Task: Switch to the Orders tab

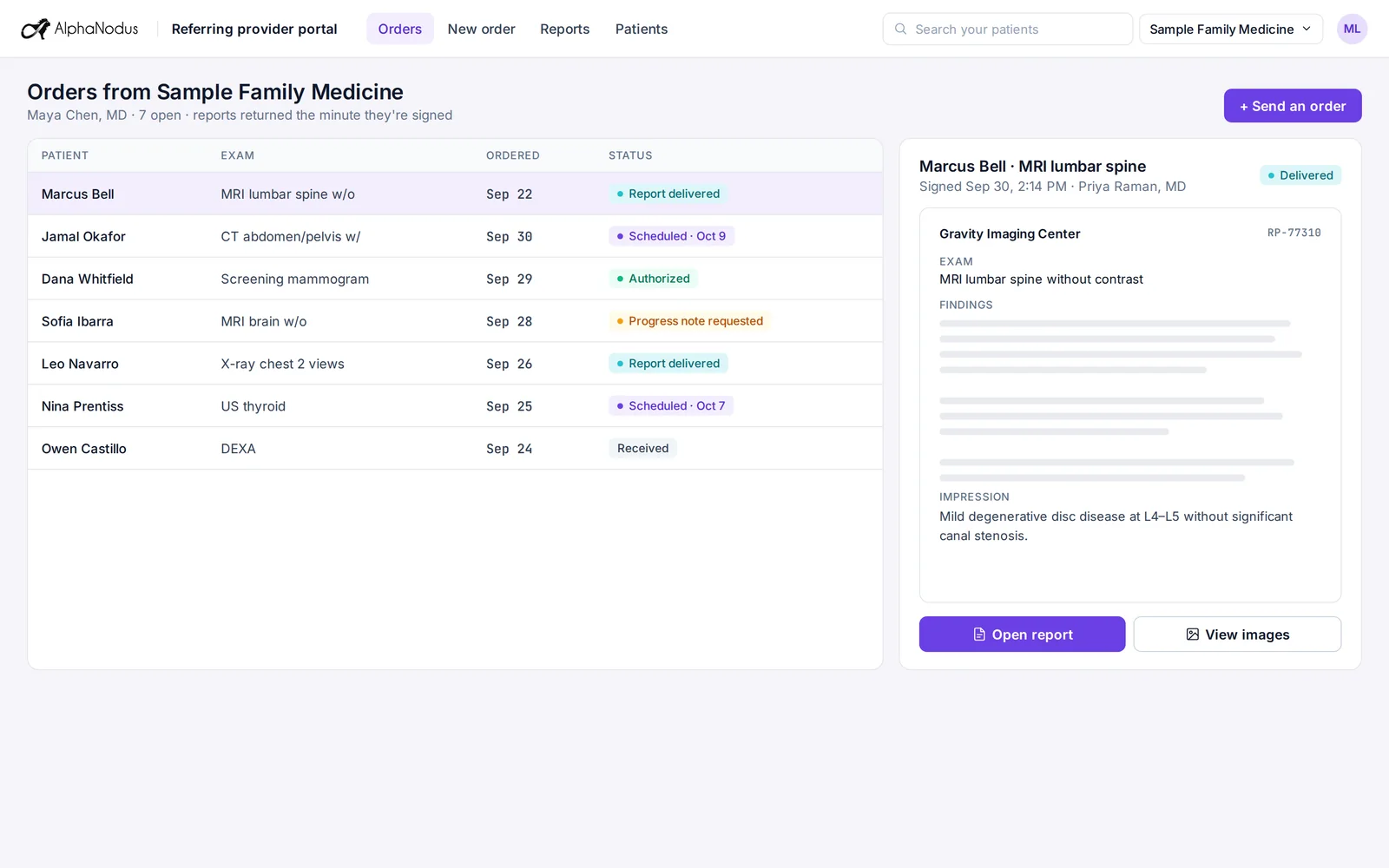Action: (399, 29)
